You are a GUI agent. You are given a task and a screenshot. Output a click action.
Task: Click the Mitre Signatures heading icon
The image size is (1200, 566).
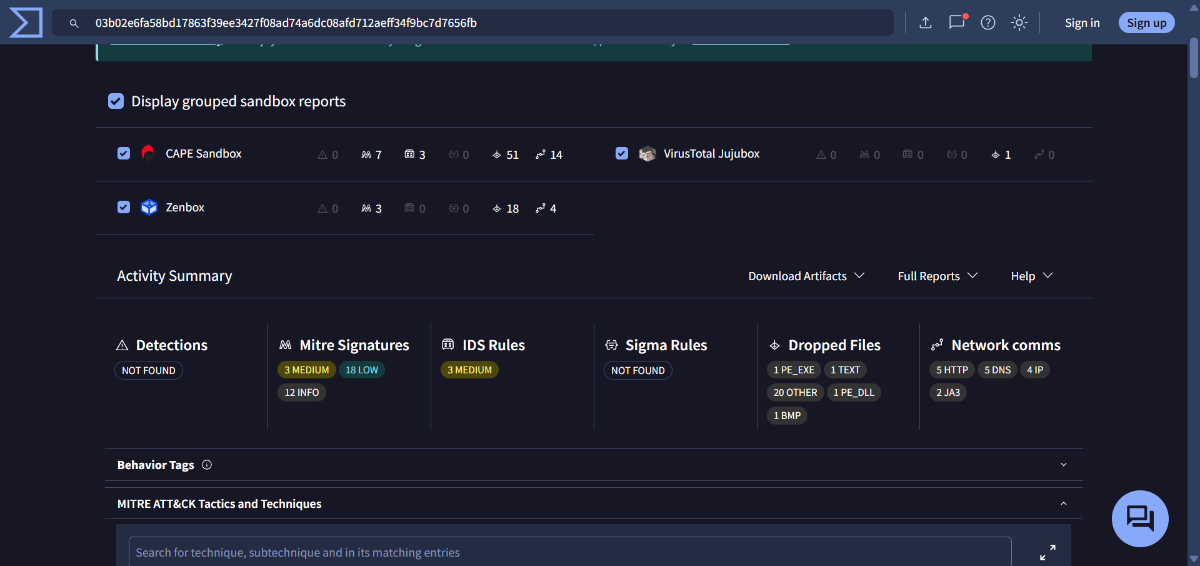(285, 345)
